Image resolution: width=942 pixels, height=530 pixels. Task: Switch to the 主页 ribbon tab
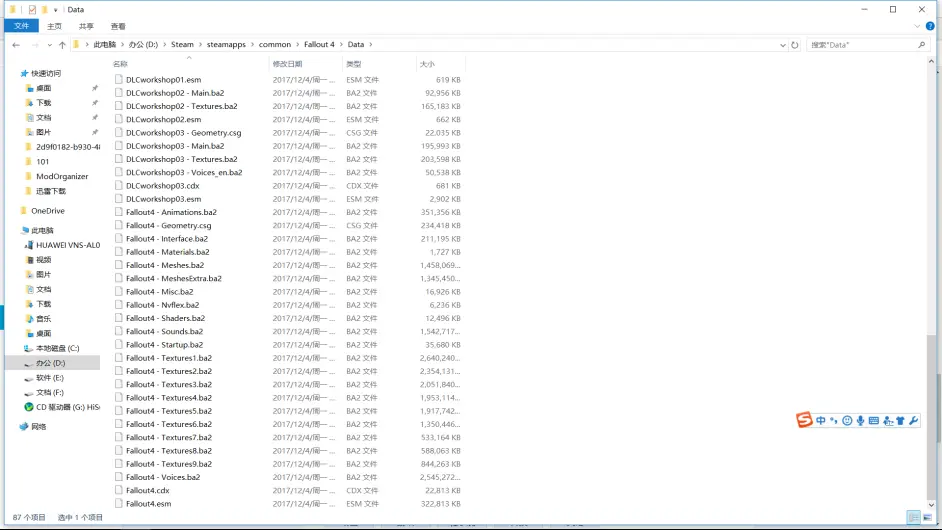point(54,26)
